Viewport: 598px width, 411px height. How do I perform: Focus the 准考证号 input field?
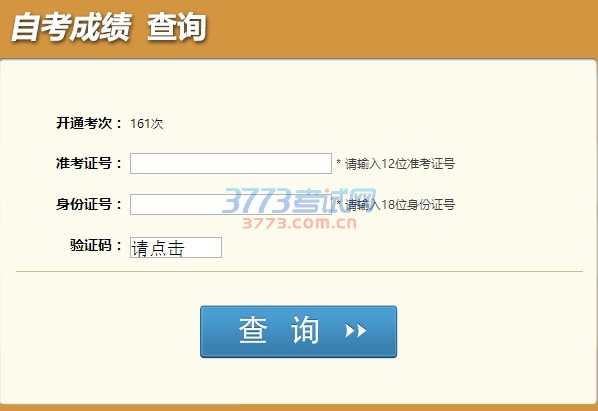pos(231,163)
